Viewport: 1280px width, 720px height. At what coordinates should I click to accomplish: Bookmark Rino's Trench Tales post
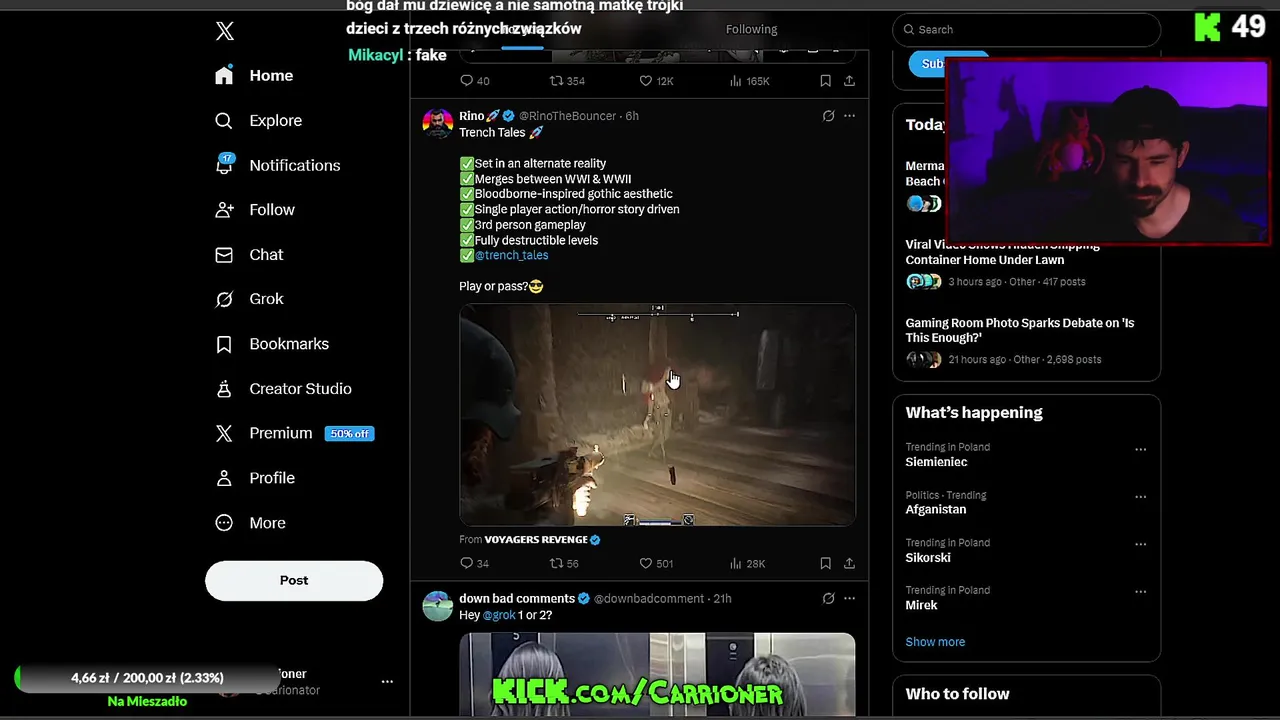[x=825, y=564]
